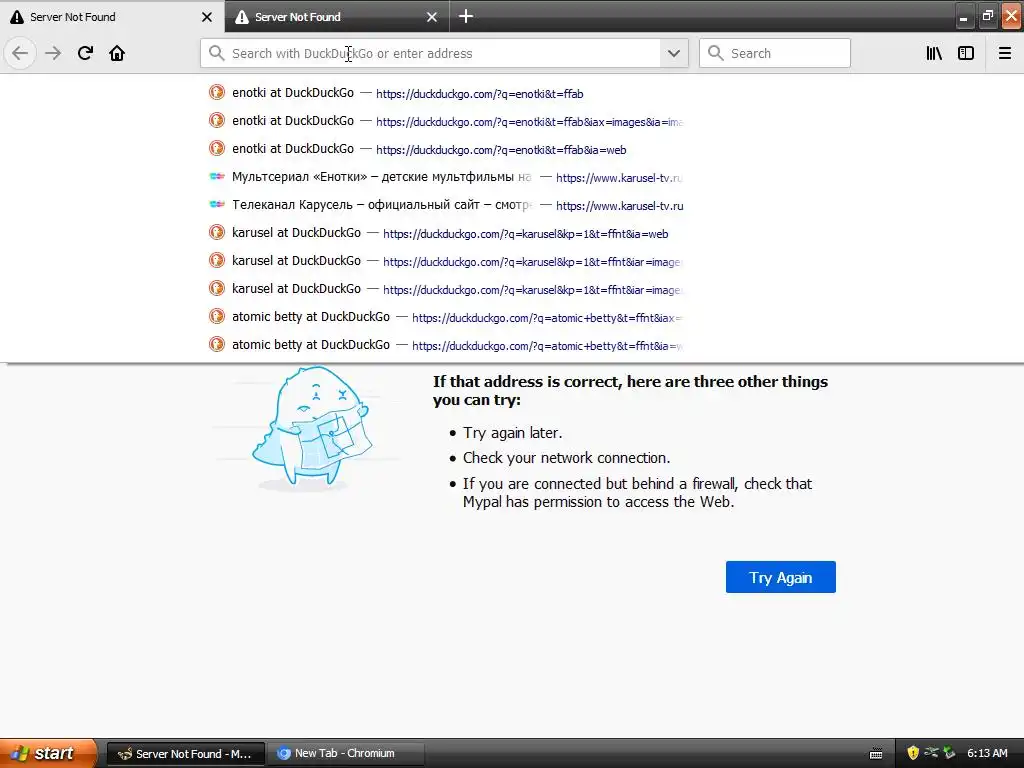The image size is (1024, 768).
Task: Open the home page
Action: point(117,53)
